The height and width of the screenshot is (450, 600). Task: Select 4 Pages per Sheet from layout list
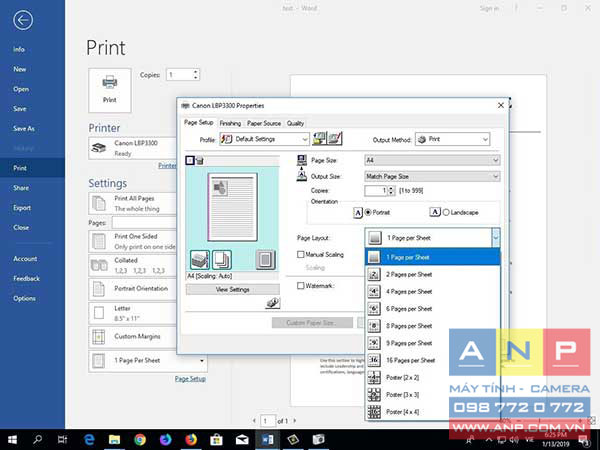[433, 292]
